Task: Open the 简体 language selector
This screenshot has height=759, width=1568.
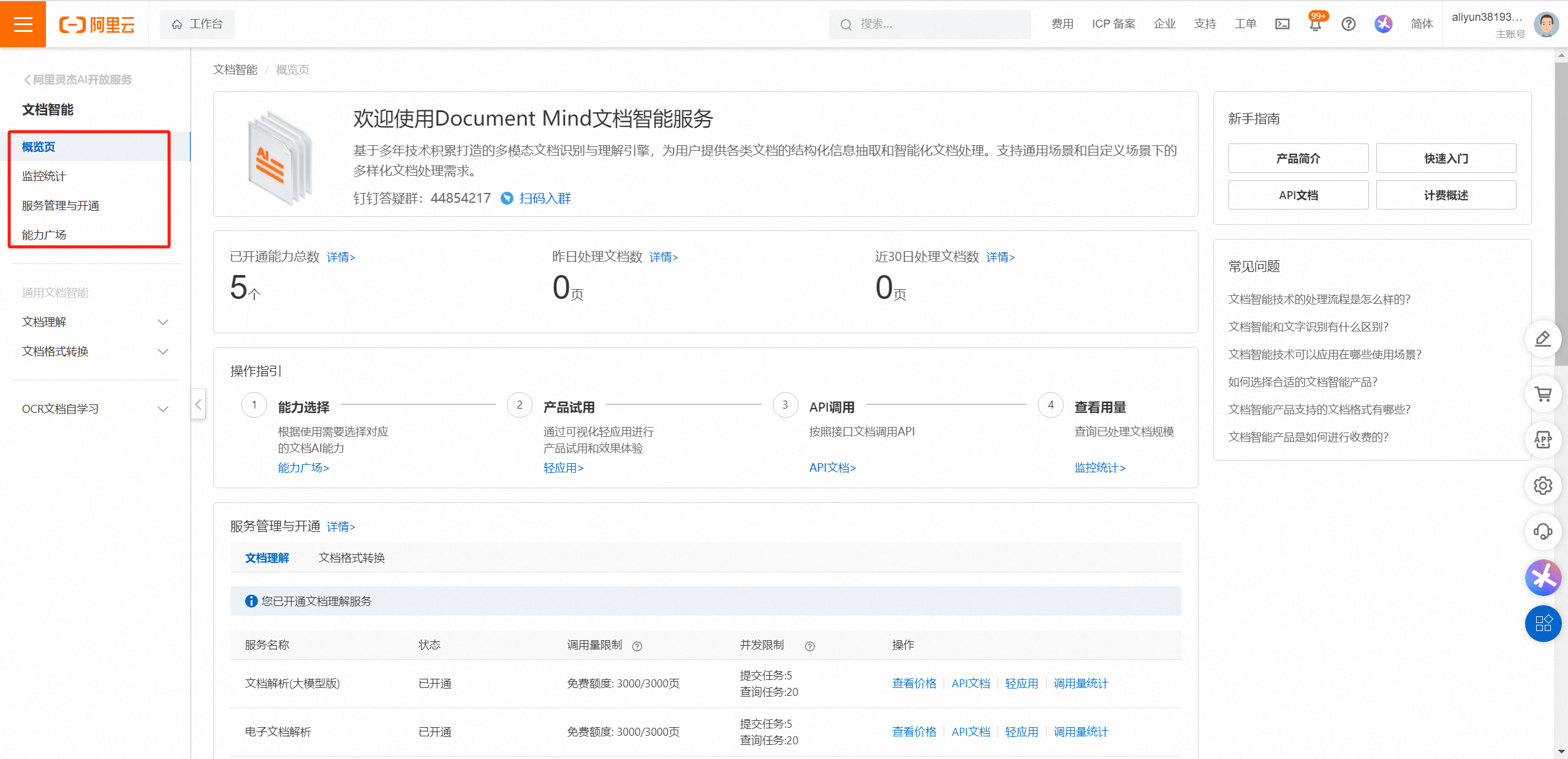Action: click(1422, 24)
